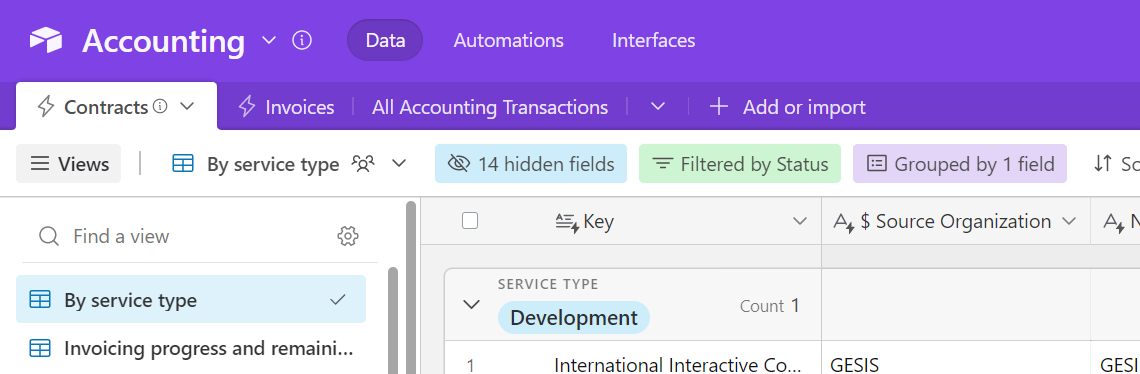The width and height of the screenshot is (1140, 374).
Task: Collapse the Development group chevron
Action: point(472,305)
